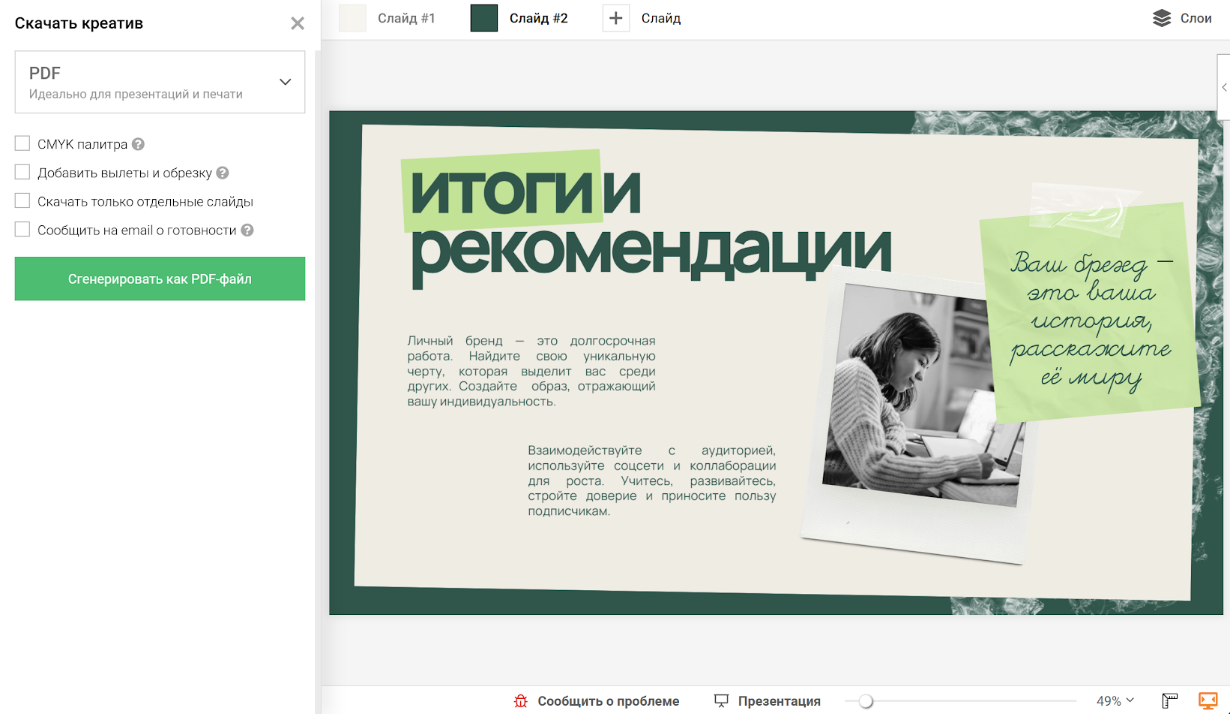Open the Слои layers panel

(1182, 18)
